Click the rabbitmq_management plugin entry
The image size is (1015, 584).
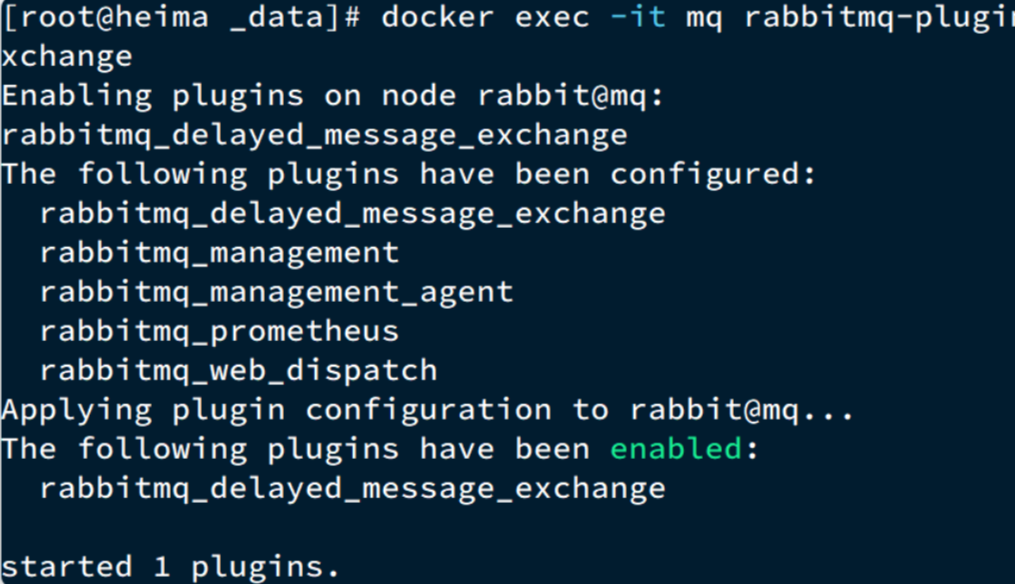pos(219,252)
